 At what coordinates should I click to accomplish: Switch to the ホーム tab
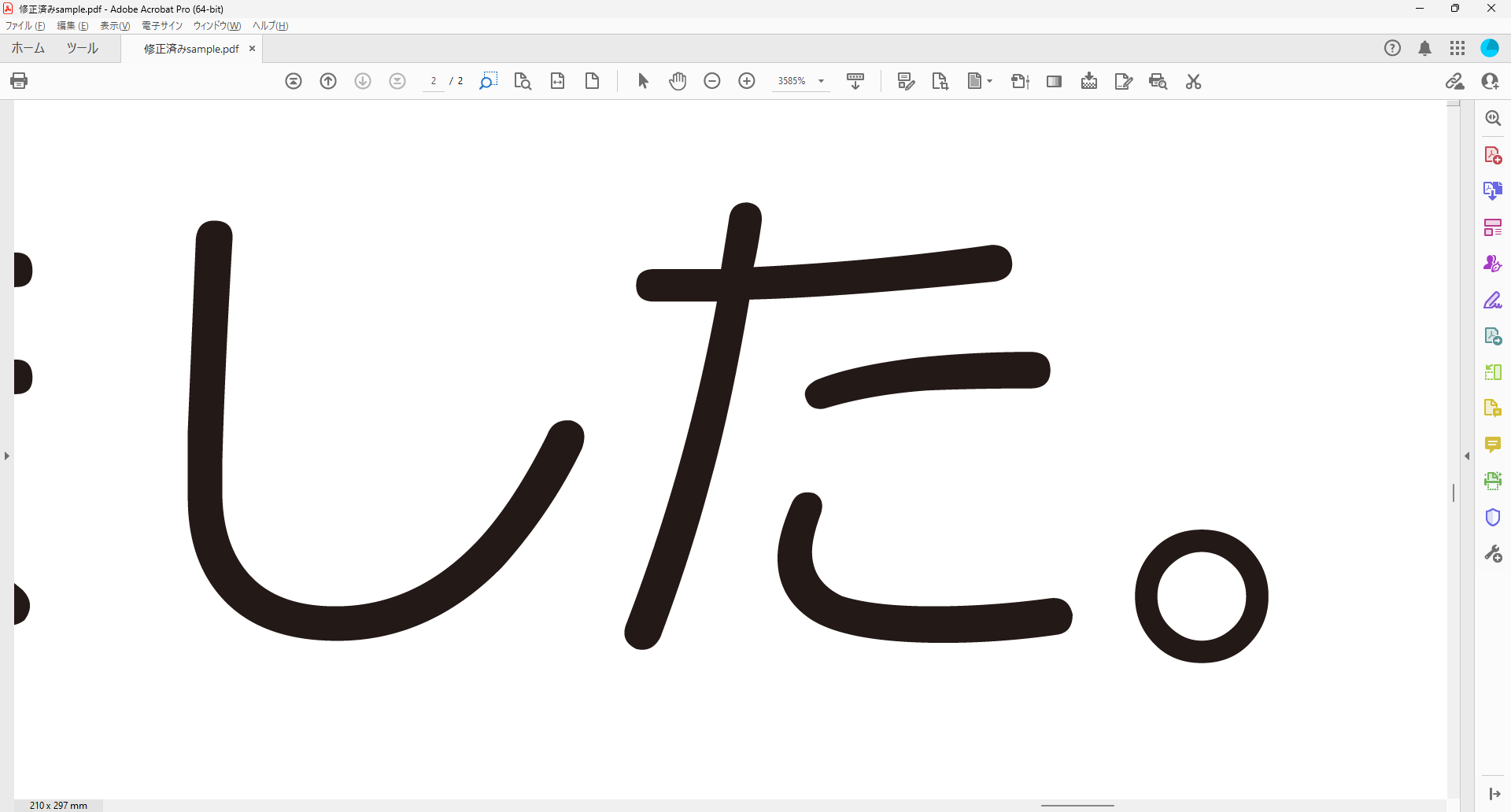28,48
